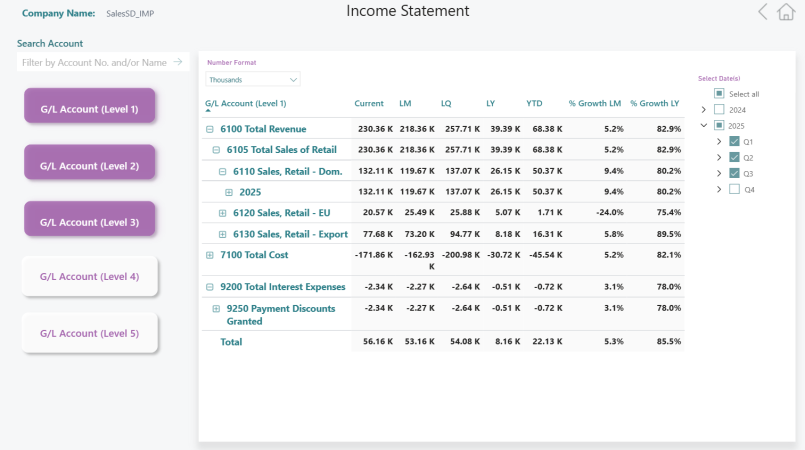Image resolution: width=805 pixels, height=450 pixels.
Task: Expand the 6120 Sales, Retail - EU row
Action: 222,213
